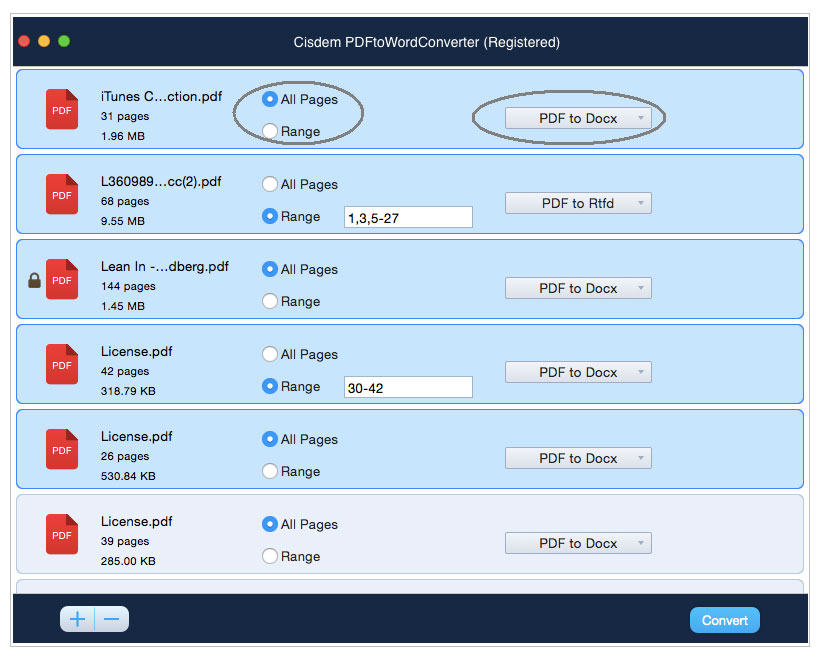Image resolution: width=821 pixels, height=660 pixels.
Task: Click the PDF icon of the 42 pages License.pdf
Action: [x=62, y=364]
